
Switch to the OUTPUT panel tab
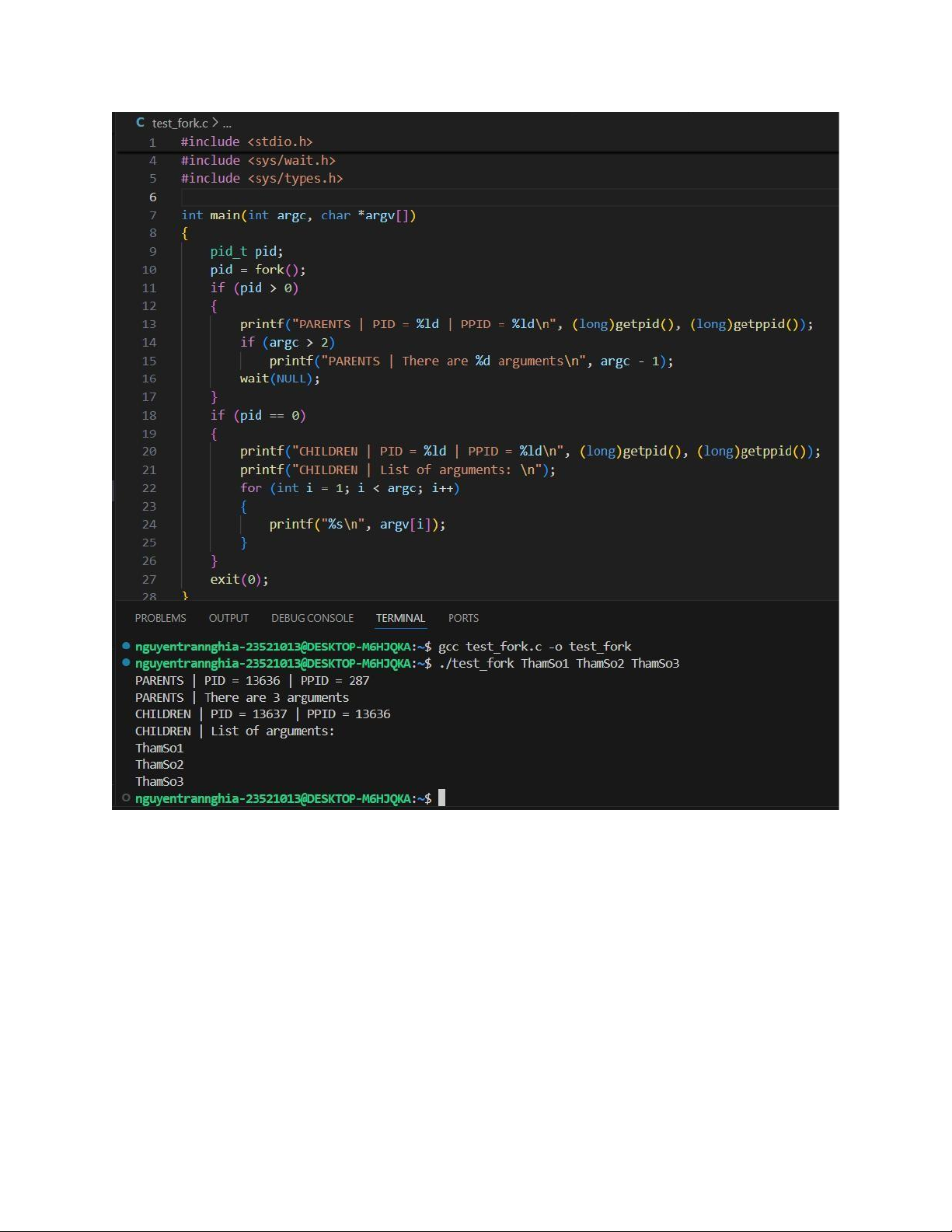pyautogui.click(x=228, y=618)
